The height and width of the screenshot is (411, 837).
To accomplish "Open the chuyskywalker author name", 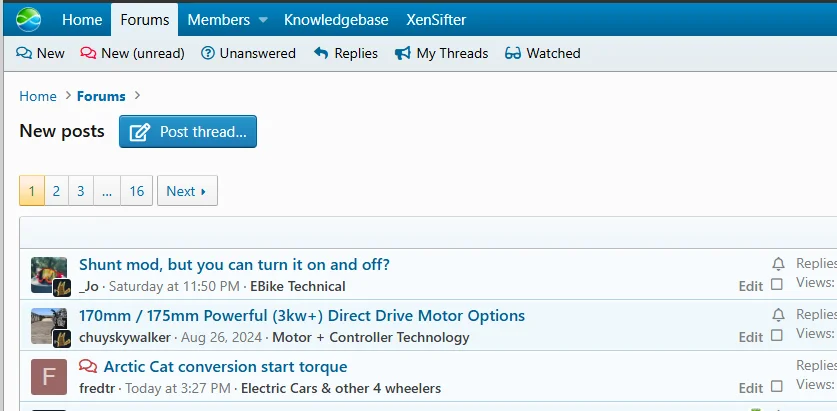I will tap(125, 338).
